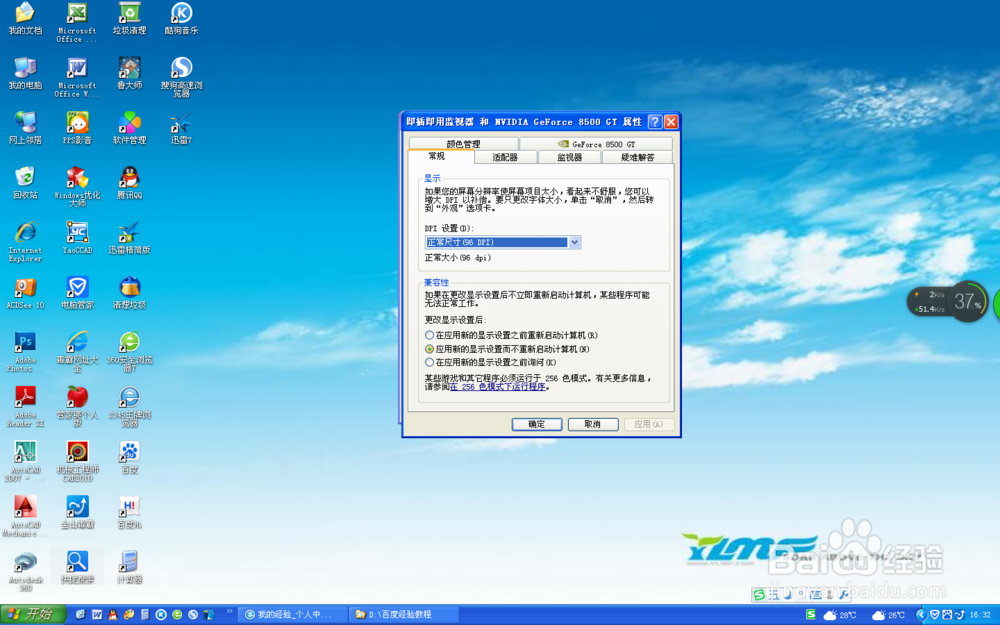The width and height of the screenshot is (1000, 625).
Task: Open the 我的文档 desktop folder icon
Action: [25, 18]
